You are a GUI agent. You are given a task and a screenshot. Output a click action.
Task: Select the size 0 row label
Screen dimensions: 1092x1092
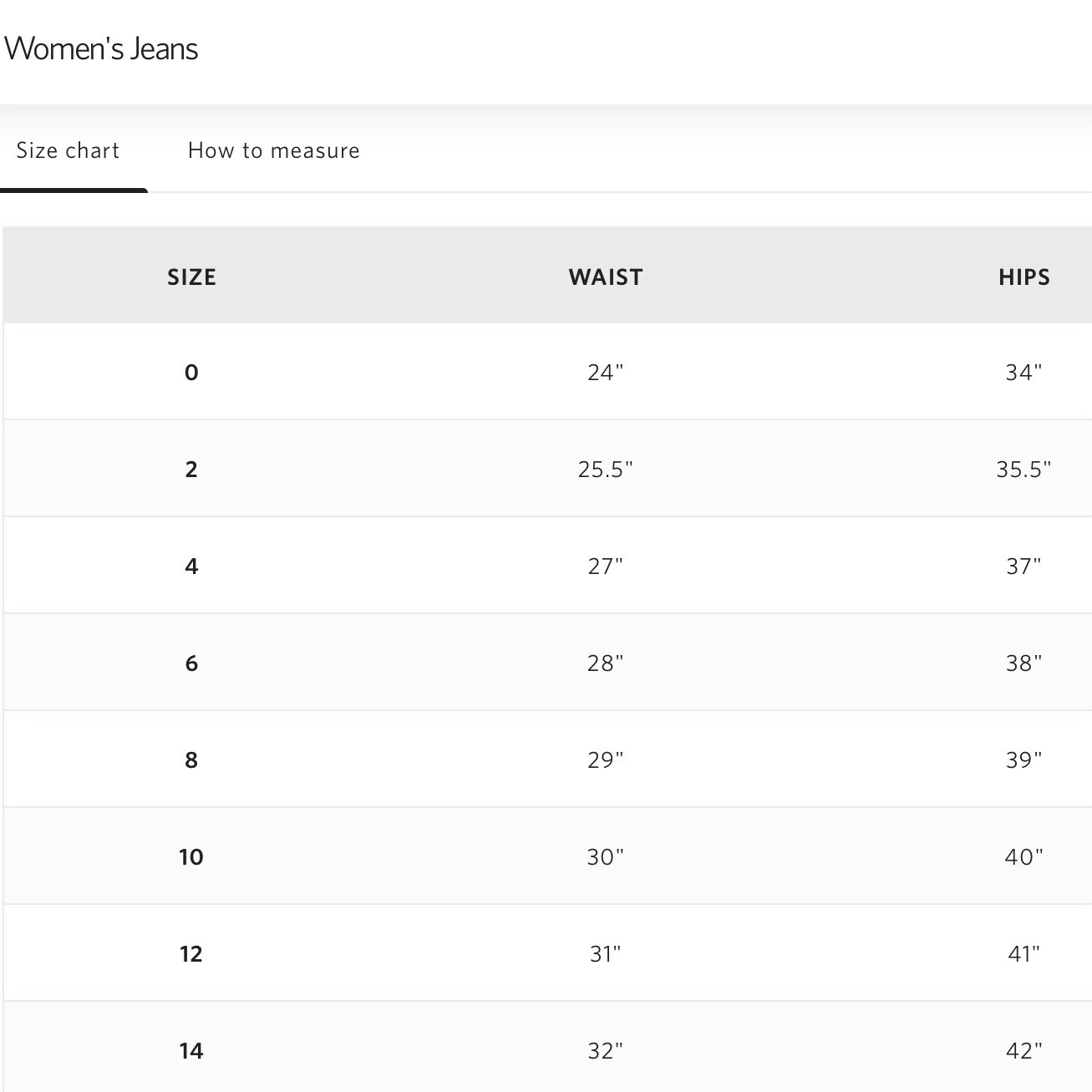[191, 373]
